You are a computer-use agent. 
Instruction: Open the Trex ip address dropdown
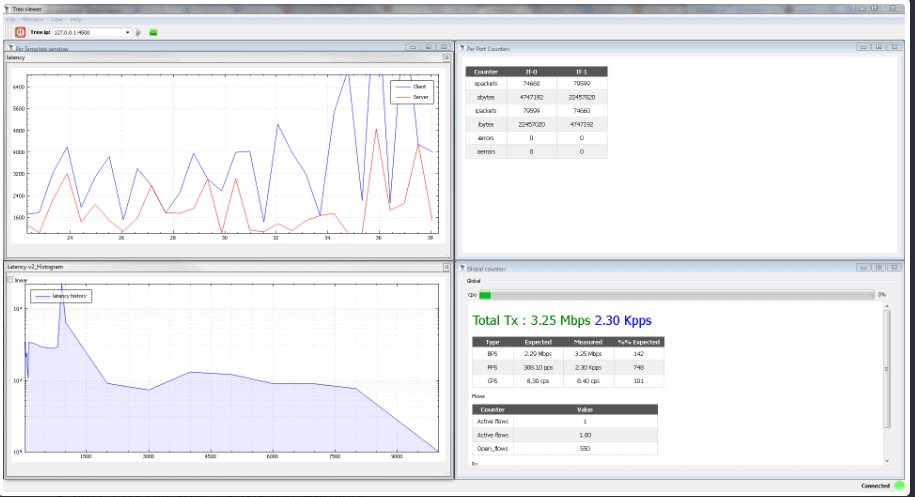click(128, 33)
